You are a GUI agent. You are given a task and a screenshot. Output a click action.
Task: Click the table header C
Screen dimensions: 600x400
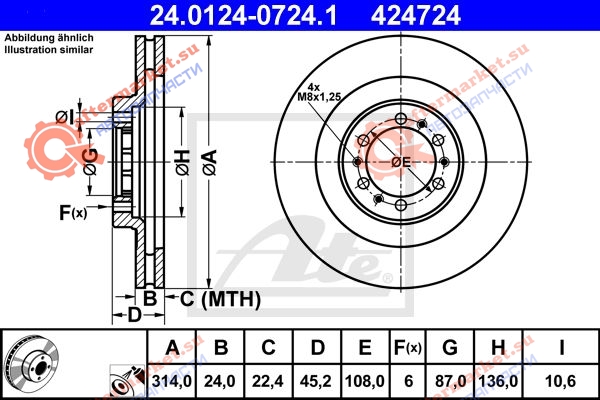pyautogui.click(x=268, y=348)
